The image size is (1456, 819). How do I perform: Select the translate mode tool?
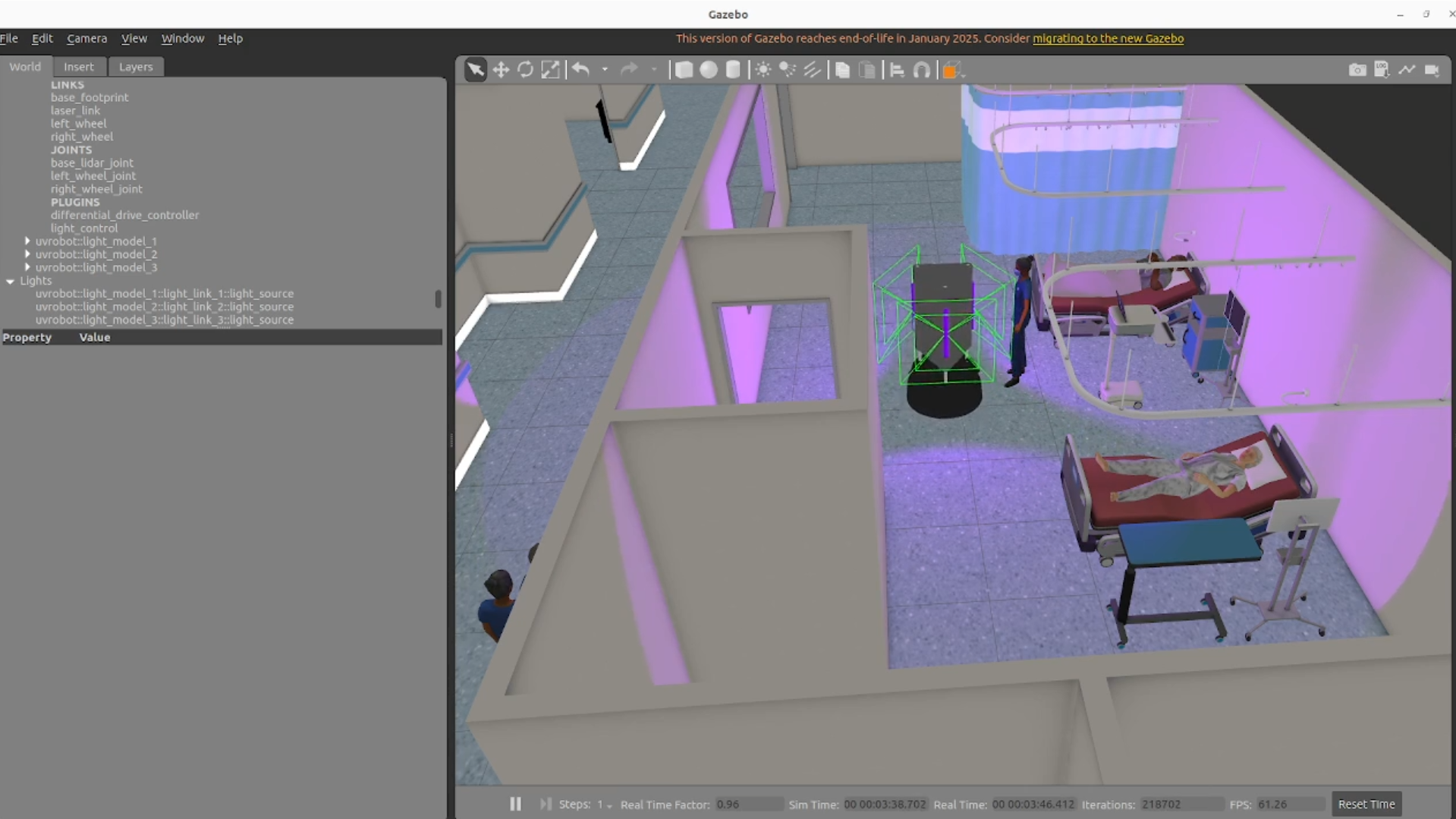tap(501, 70)
